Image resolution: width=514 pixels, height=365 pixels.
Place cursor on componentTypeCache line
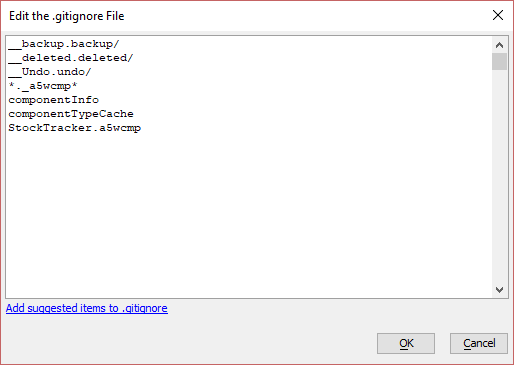click(x=71, y=114)
